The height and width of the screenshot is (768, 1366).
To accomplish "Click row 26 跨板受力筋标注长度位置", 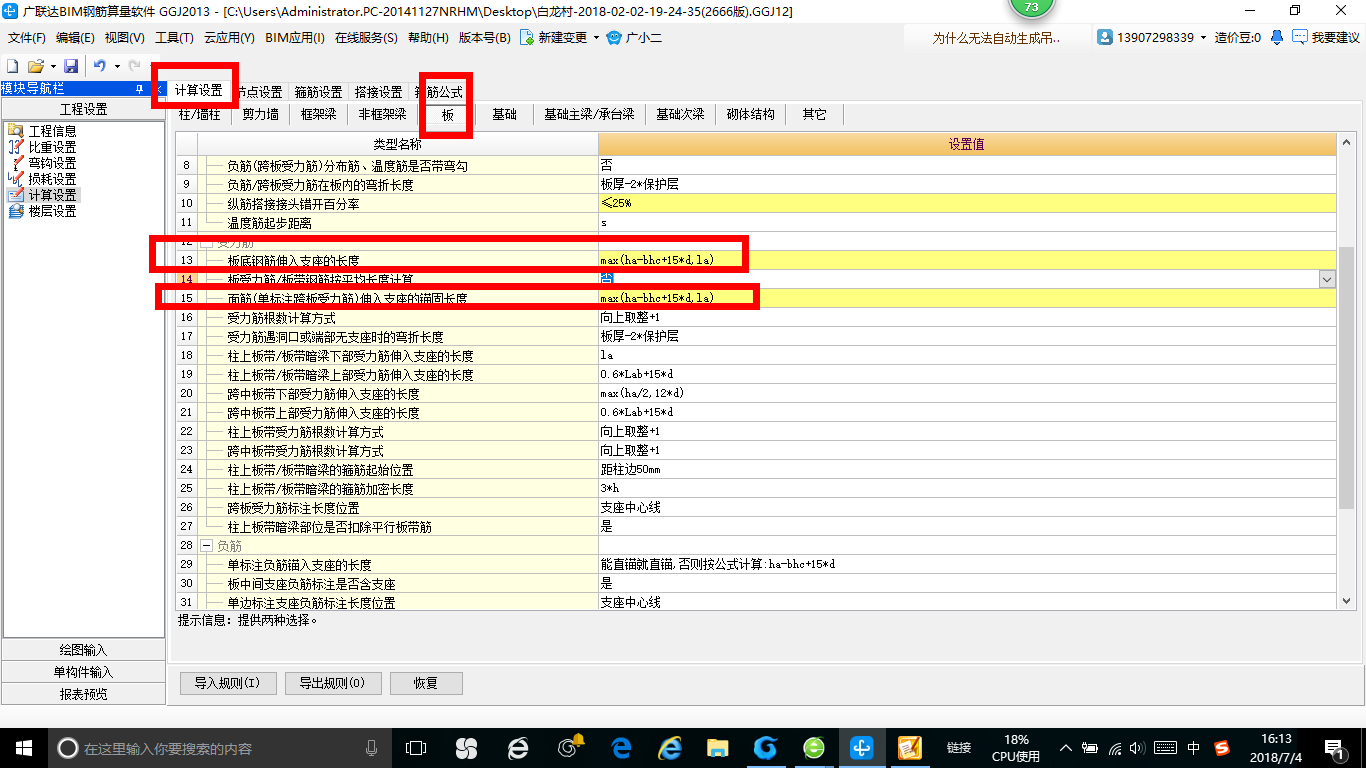I will pyautogui.click(x=397, y=507).
